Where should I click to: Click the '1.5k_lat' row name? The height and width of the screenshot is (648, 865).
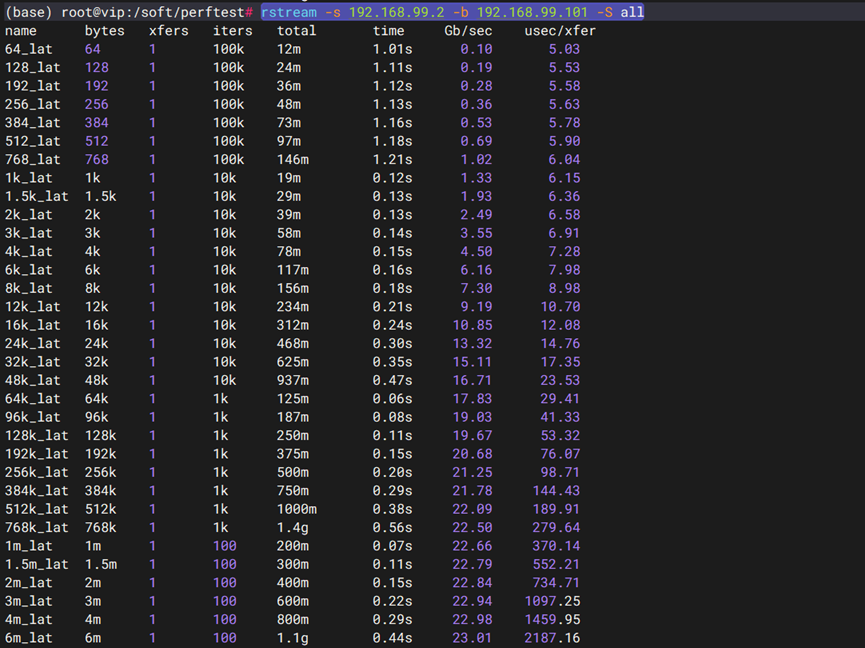(x=37, y=196)
